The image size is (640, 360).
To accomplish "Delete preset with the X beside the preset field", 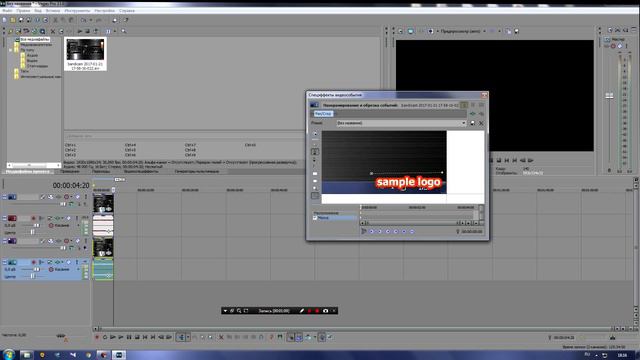I will pos(481,123).
